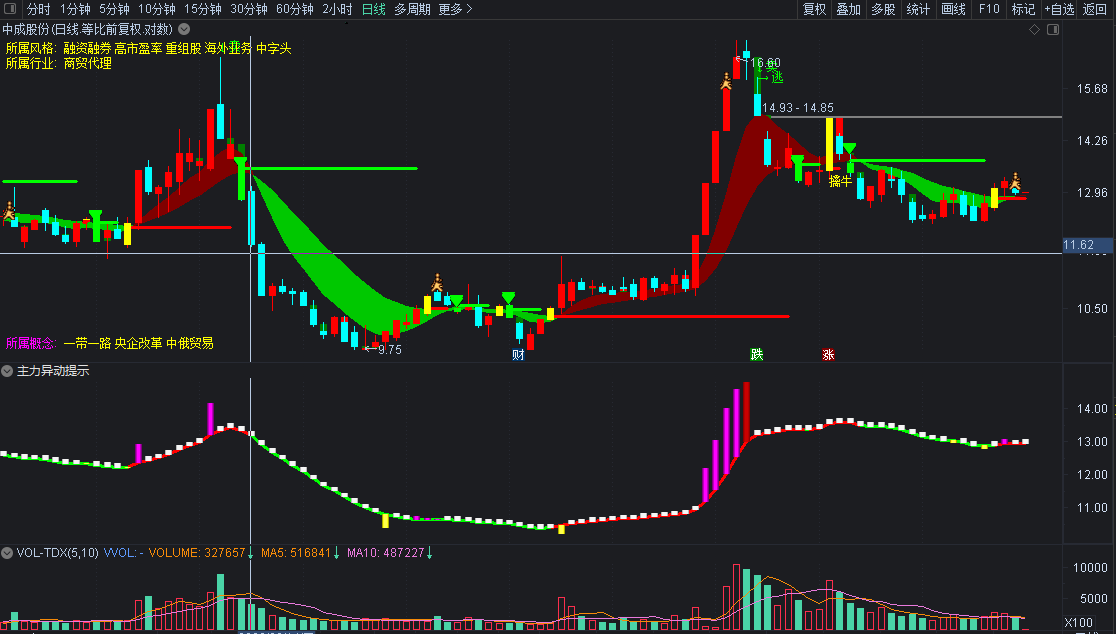
Task: Click the 复权 button
Action: pos(814,9)
